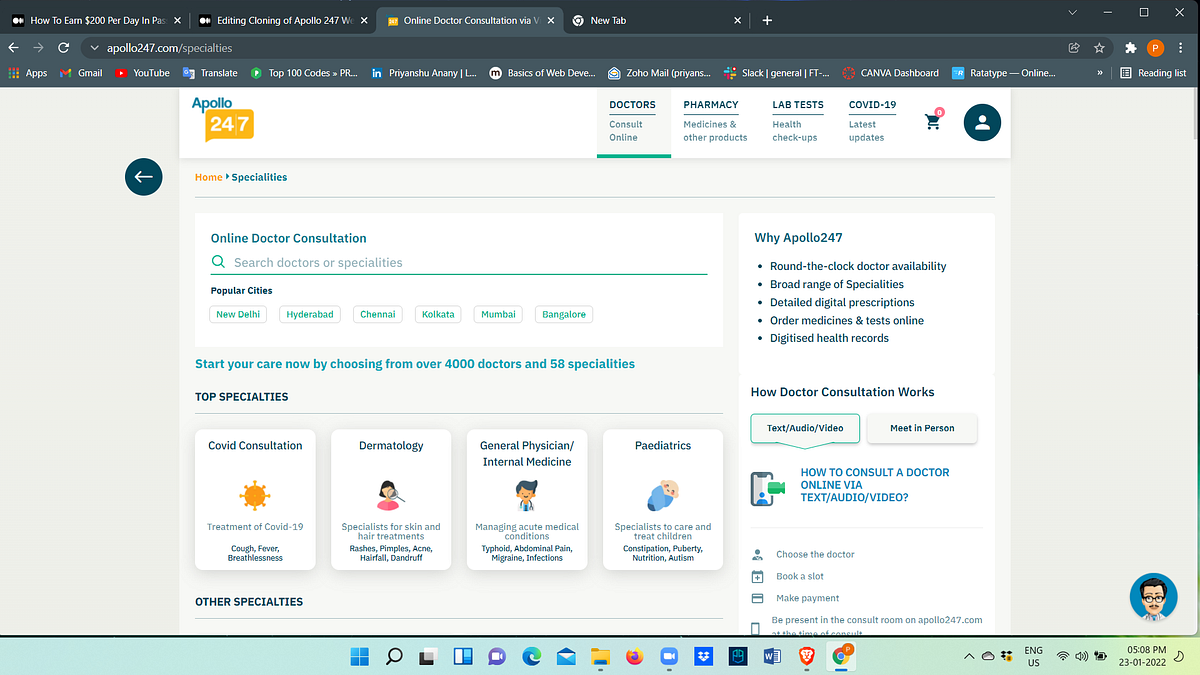
Task: Switch to Meet in Person option
Action: click(922, 428)
